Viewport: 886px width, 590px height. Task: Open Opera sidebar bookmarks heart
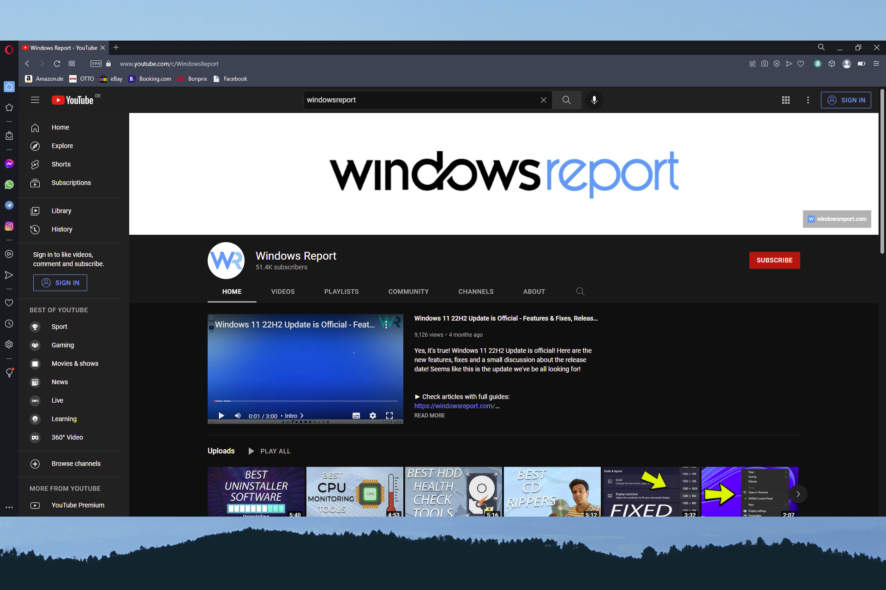[9, 303]
